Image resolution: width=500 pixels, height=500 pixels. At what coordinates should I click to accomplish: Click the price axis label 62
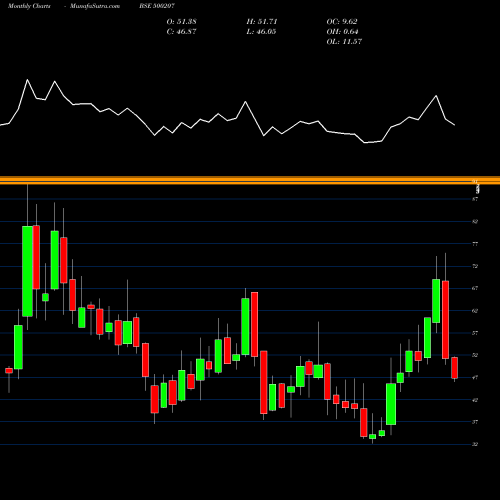pyautogui.click(x=475, y=311)
